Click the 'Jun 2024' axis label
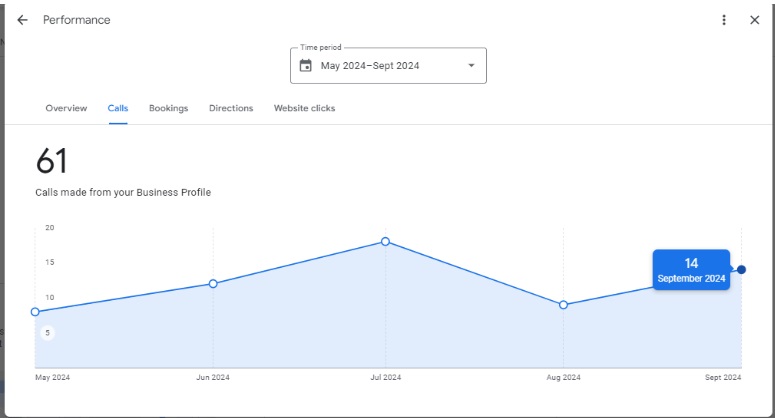775x418 pixels. 213,377
